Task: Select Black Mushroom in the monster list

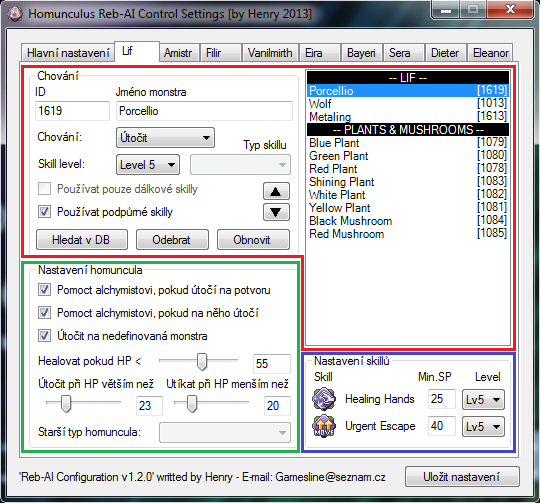Action: [407, 221]
